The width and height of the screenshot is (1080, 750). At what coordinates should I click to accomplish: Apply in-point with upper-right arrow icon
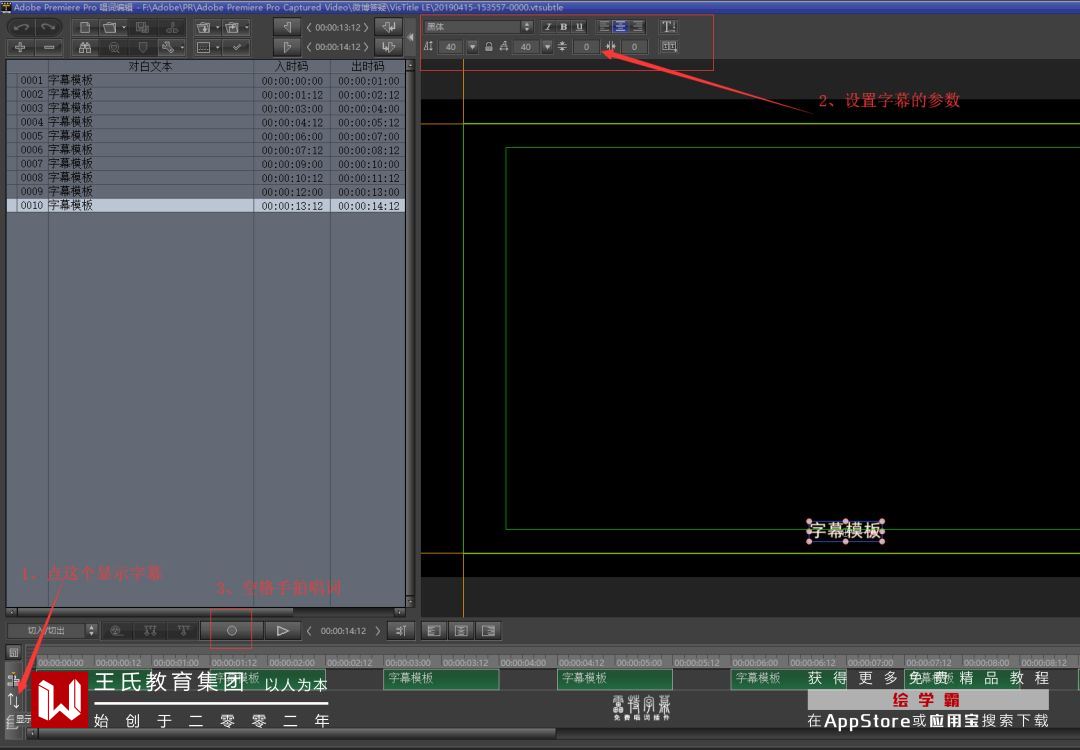click(388, 27)
